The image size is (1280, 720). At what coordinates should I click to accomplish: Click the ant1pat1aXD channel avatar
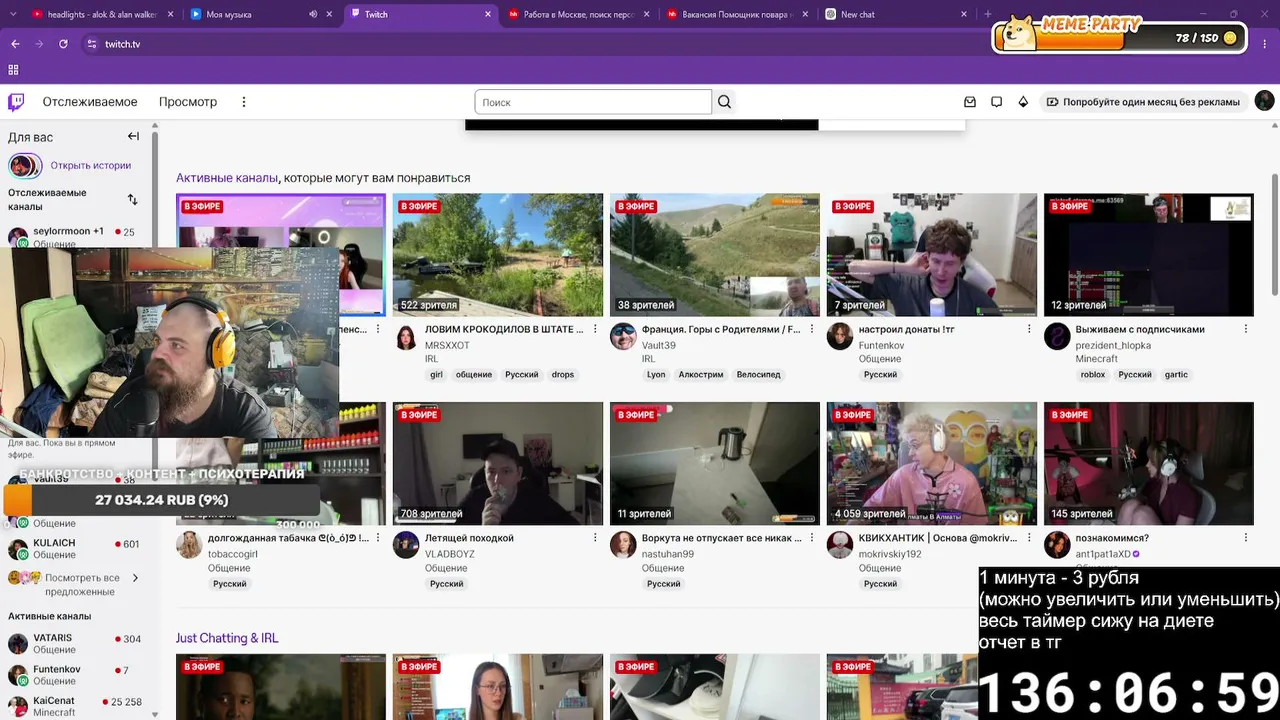1057,545
